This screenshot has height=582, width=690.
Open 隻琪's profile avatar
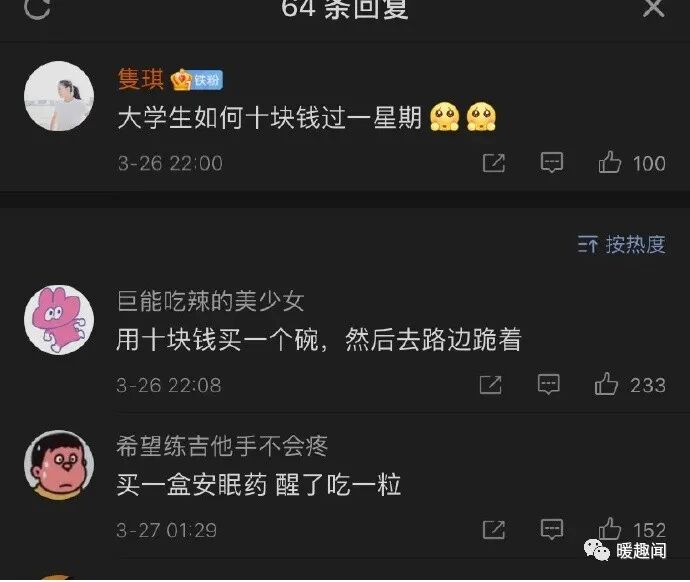tap(59, 96)
